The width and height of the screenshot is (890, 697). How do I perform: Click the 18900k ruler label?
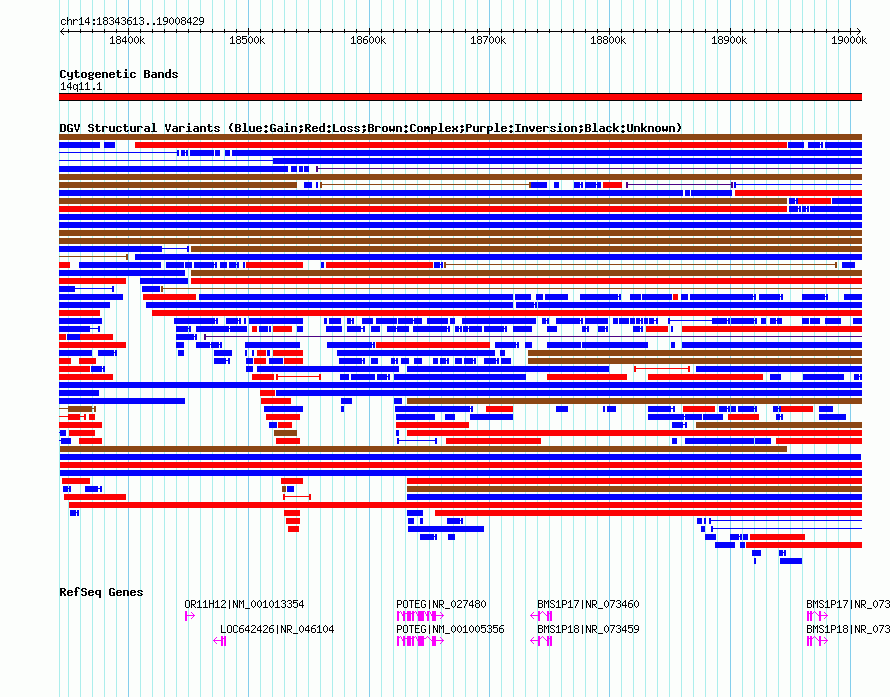(729, 40)
